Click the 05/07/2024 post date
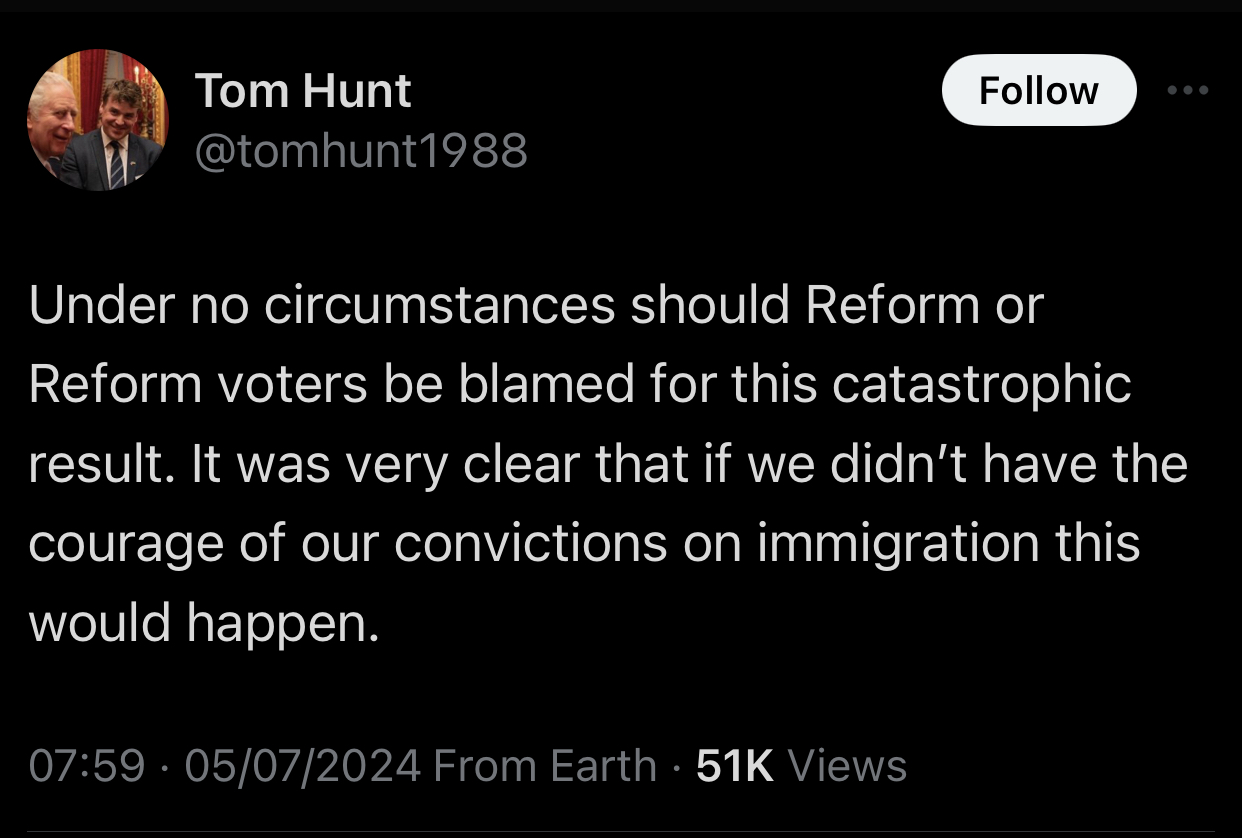This screenshot has width=1242, height=838. [302, 766]
